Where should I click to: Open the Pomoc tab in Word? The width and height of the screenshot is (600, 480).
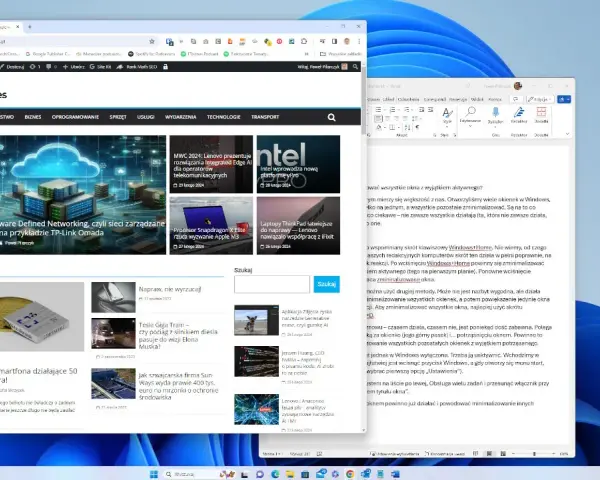click(495, 99)
